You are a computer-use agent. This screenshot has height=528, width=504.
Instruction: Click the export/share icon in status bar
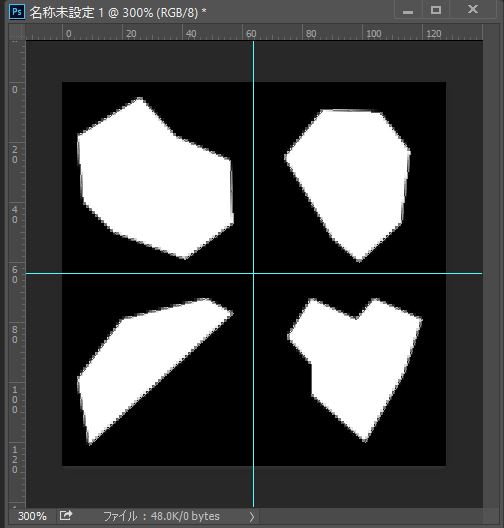pyautogui.click(x=66, y=515)
